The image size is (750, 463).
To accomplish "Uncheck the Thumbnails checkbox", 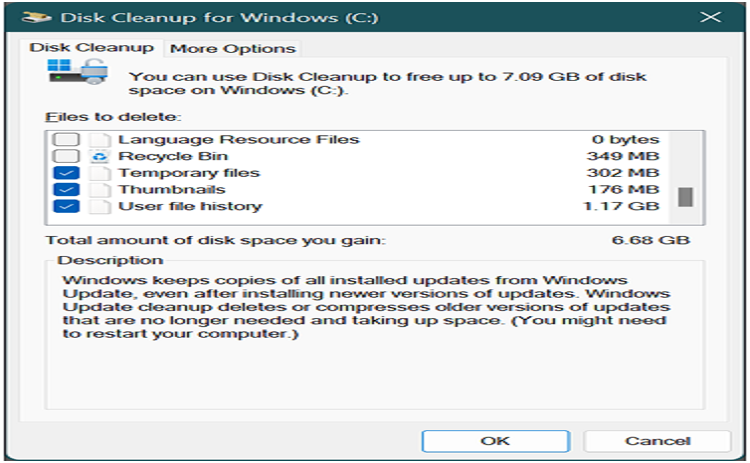I will pyautogui.click(x=66, y=189).
